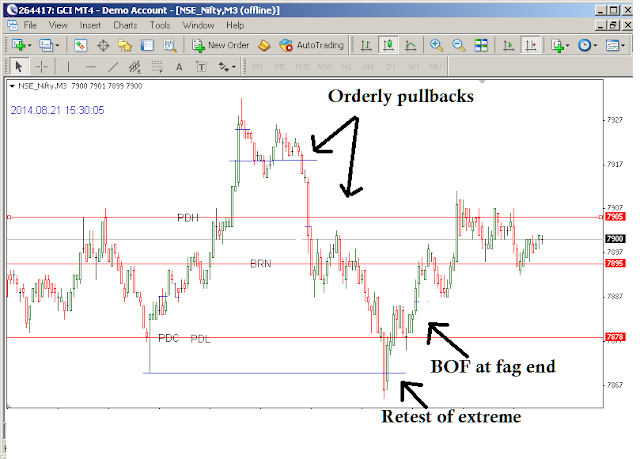Select the PDC label on chart

click(169, 338)
